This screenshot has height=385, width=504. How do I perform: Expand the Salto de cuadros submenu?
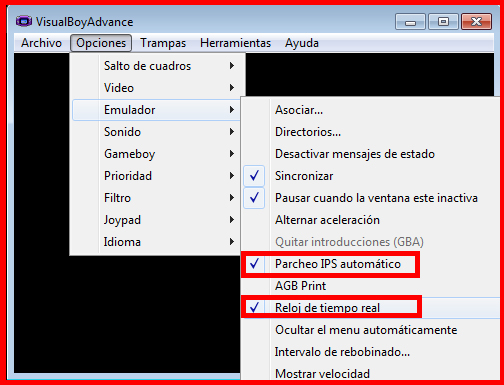pyautogui.click(x=156, y=66)
